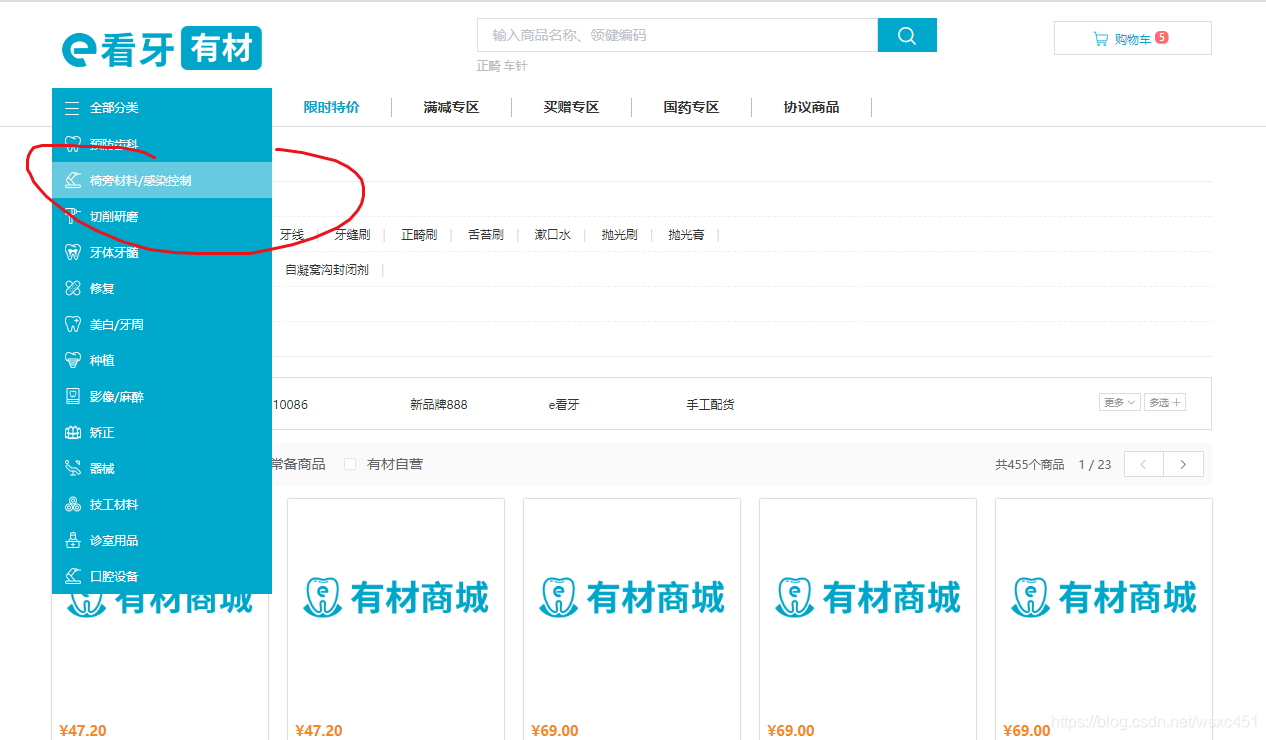
Task: Open 种植 category in sidebar
Action: pyautogui.click(x=162, y=360)
